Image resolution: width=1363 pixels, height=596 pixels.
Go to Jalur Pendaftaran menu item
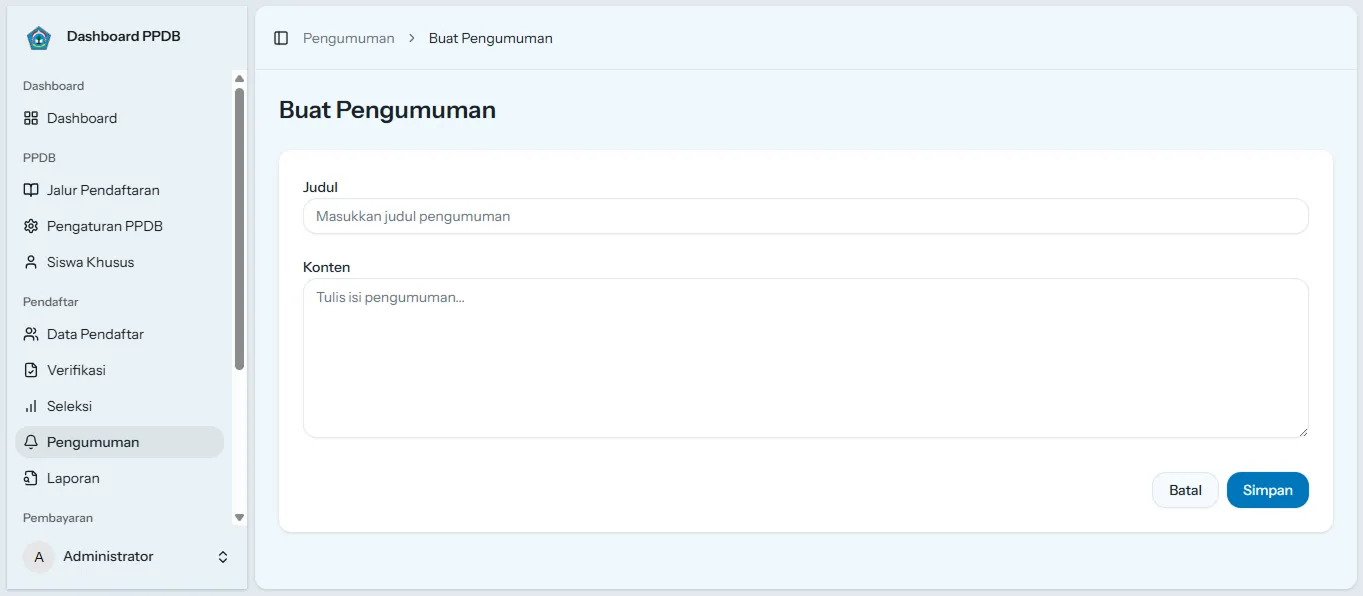[x=119, y=190]
